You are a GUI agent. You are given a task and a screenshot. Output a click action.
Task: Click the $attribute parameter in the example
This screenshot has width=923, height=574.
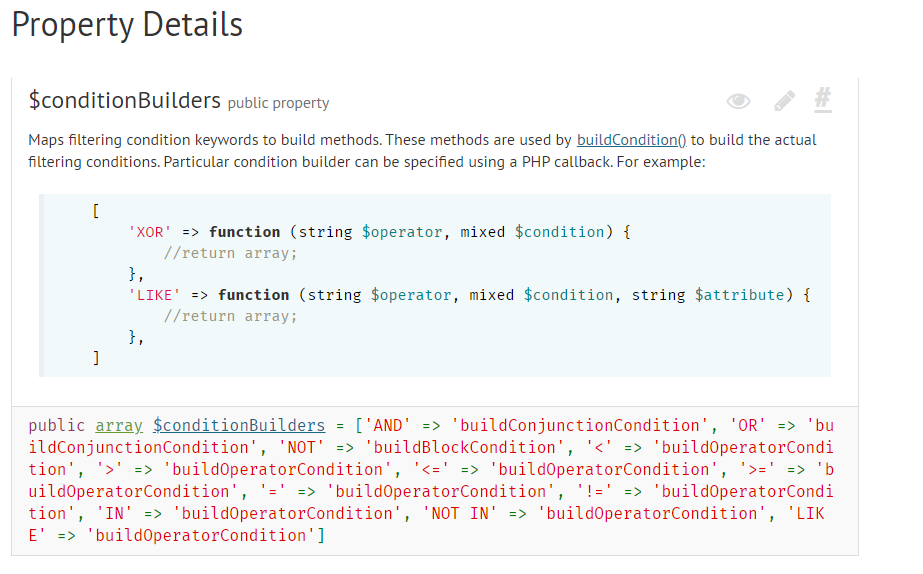739,295
